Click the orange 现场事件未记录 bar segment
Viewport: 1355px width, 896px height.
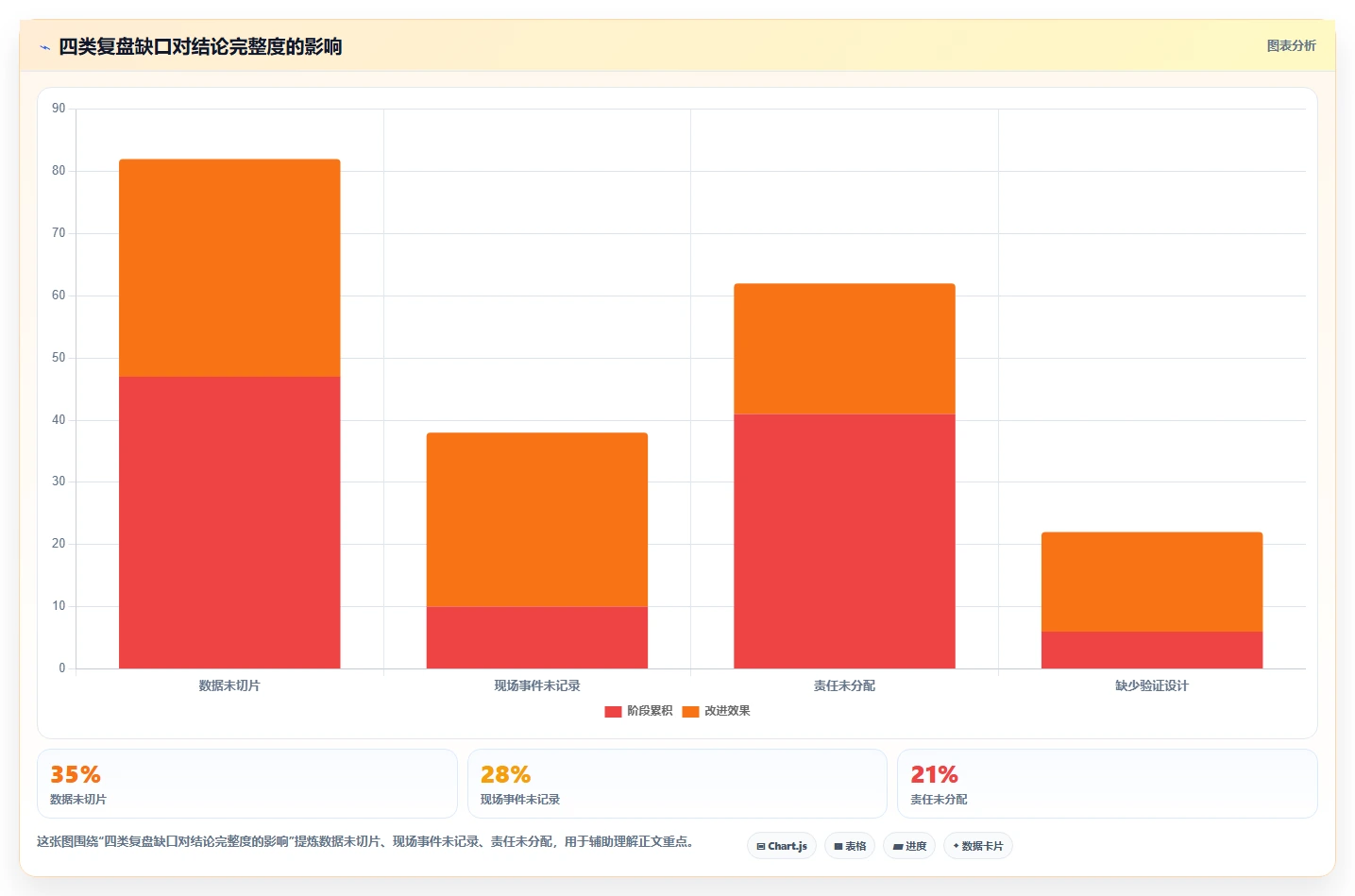[x=537, y=519]
